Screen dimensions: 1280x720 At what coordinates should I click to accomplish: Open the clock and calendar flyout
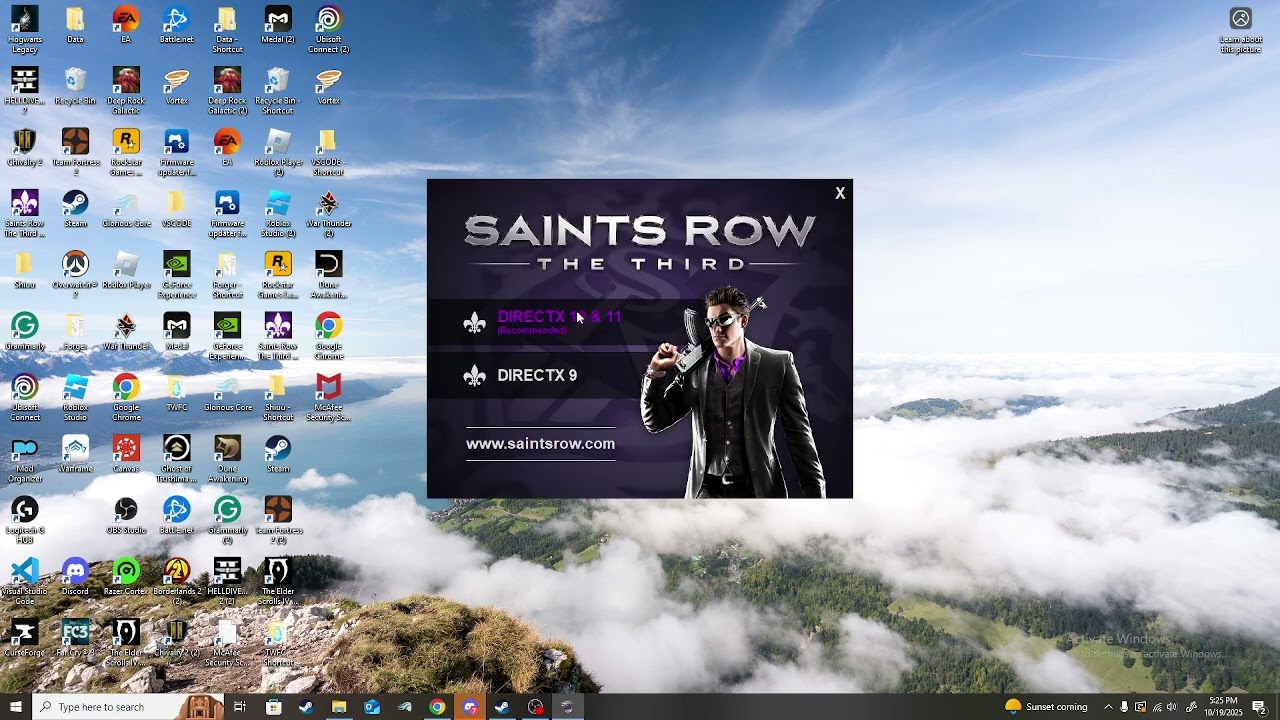click(1224, 707)
